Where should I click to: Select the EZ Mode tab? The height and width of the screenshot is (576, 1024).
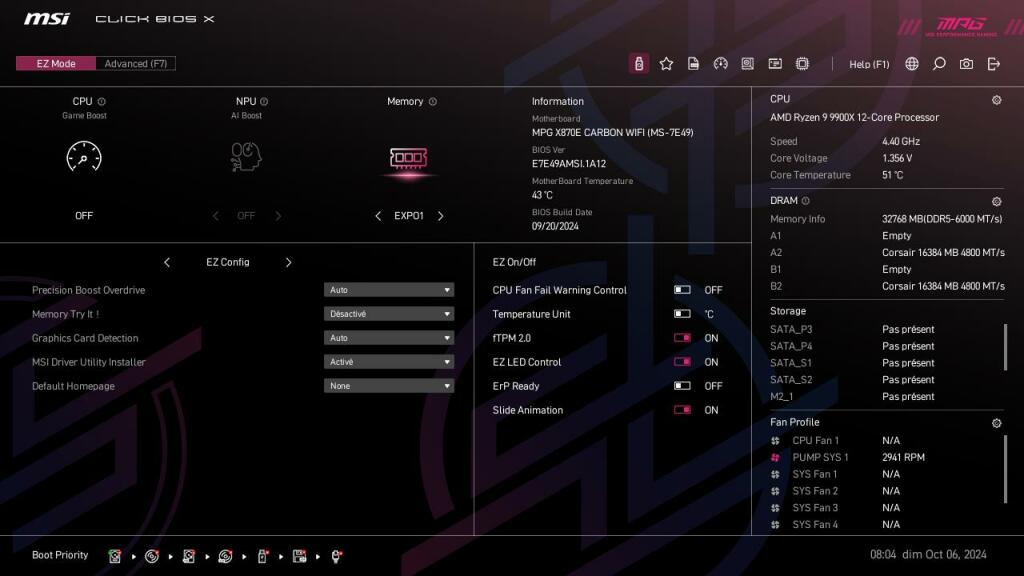coord(54,62)
